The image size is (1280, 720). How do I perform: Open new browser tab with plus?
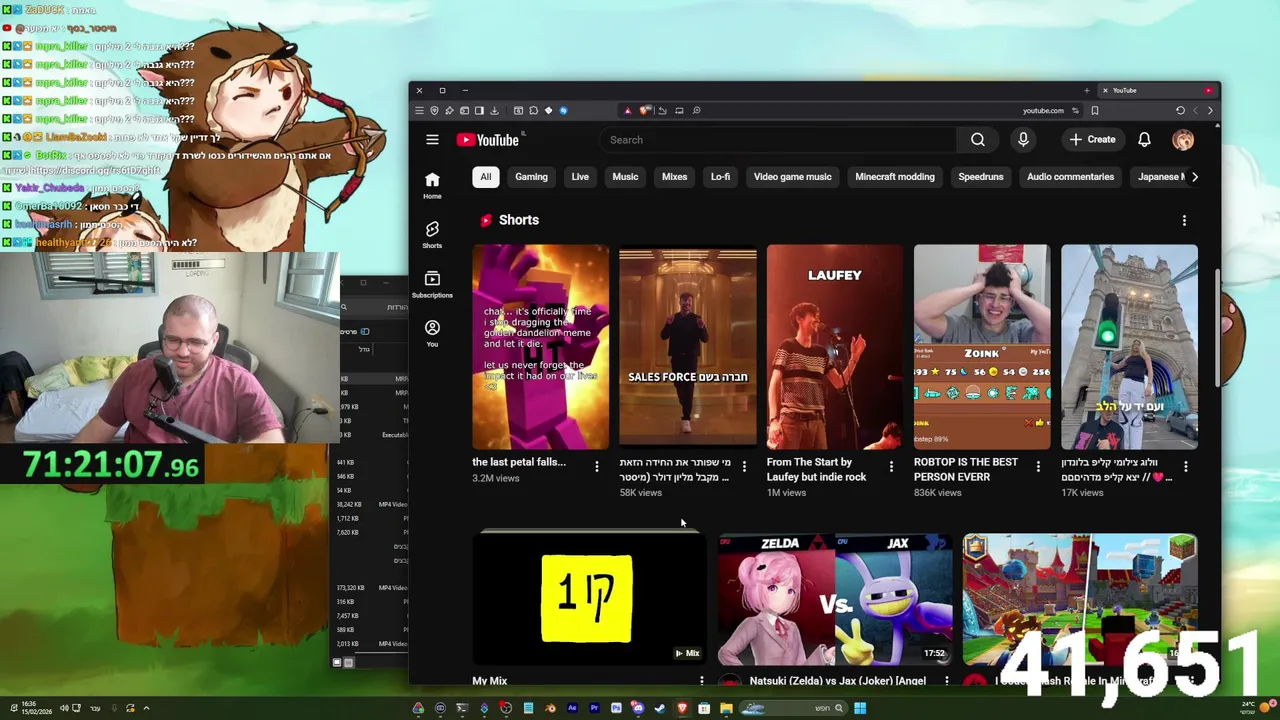[x=1086, y=90]
